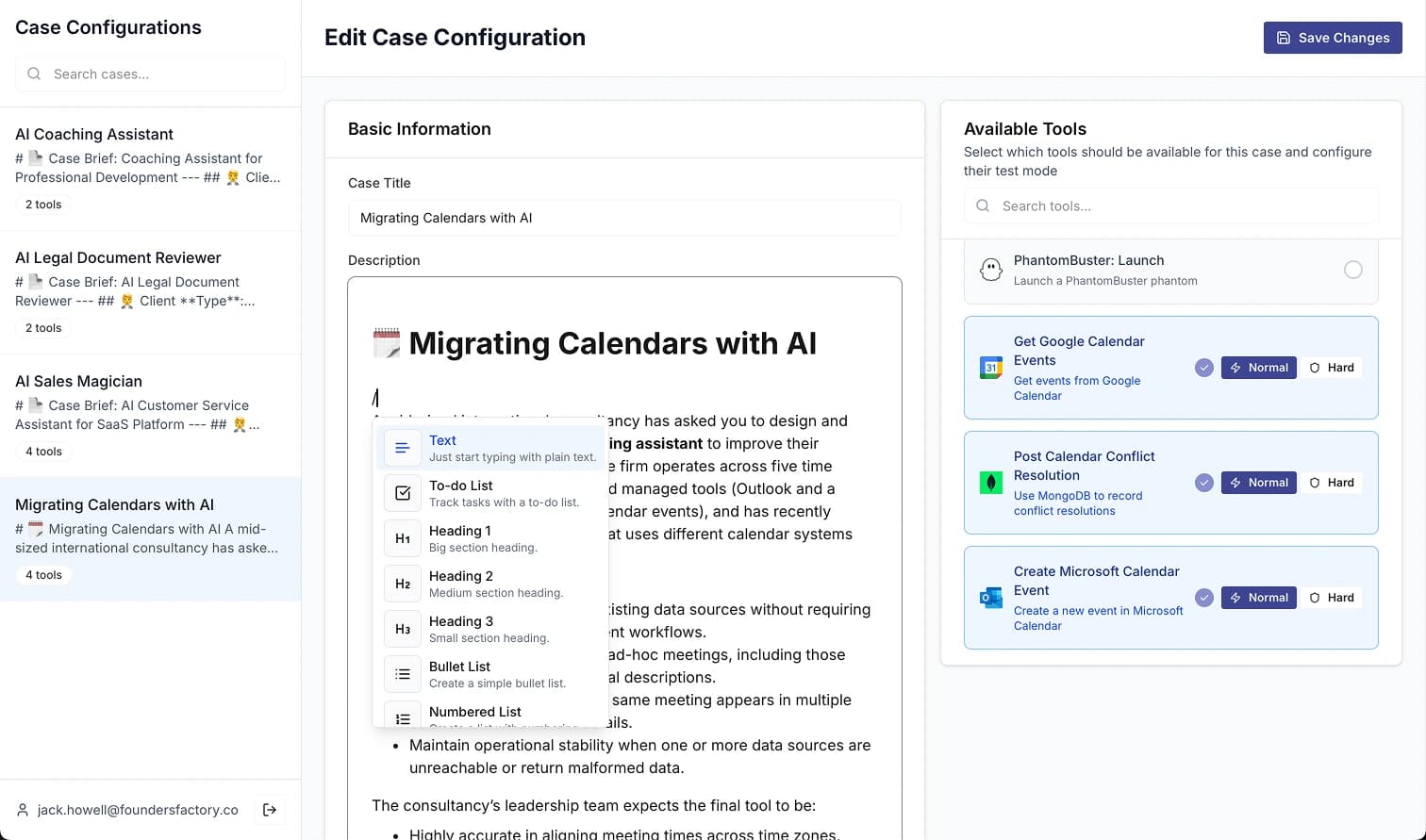Click the Bullet List icon in the block menu
The width and height of the screenshot is (1426, 840).
(403, 674)
